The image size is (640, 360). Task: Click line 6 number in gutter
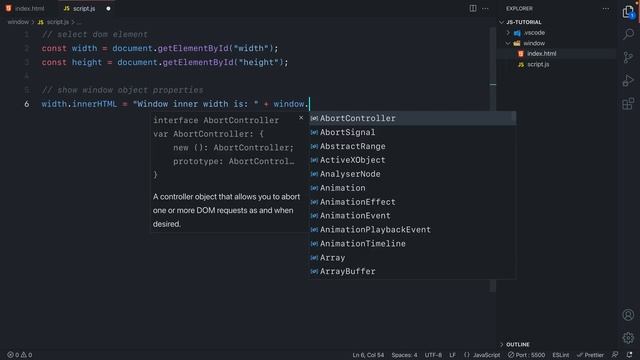pos(27,104)
